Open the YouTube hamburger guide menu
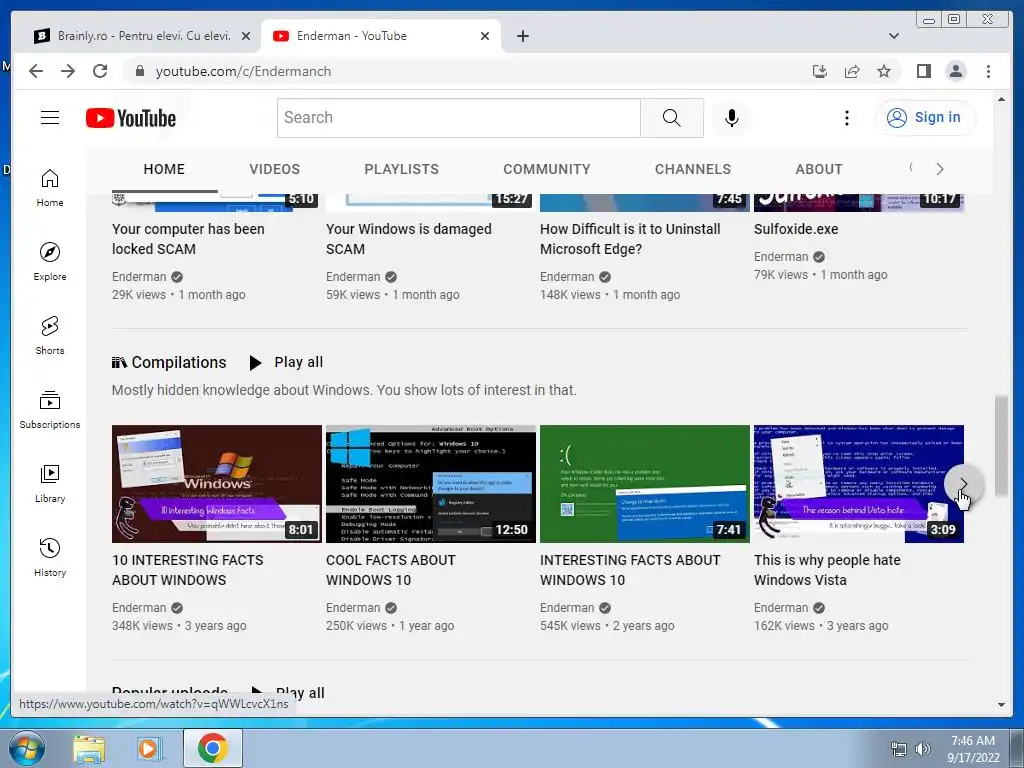Viewport: 1024px width, 768px height. coord(50,118)
